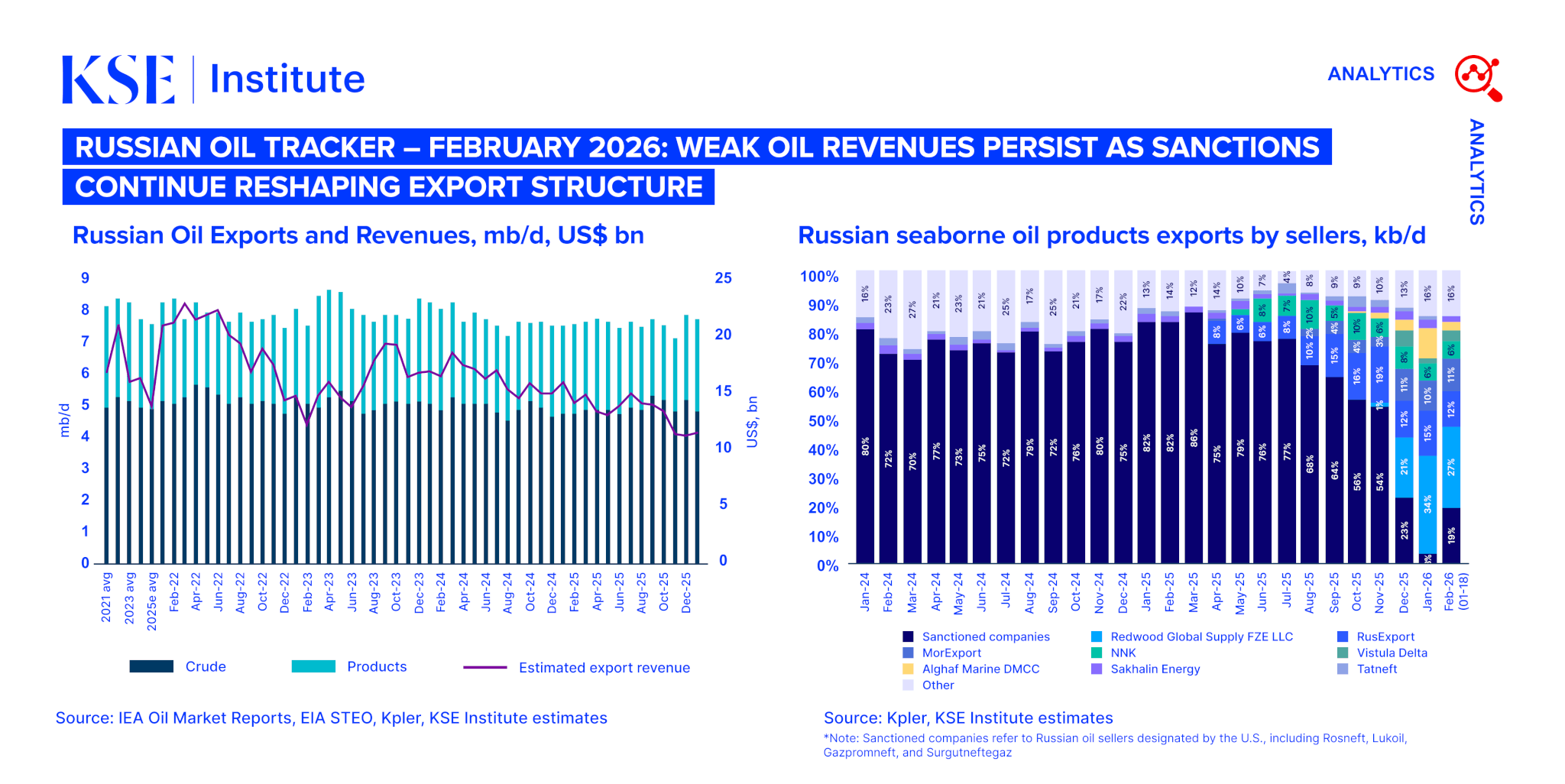Click the Russian Oil Tracker headline banner
This screenshot has height=784, width=1565.
(697, 167)
